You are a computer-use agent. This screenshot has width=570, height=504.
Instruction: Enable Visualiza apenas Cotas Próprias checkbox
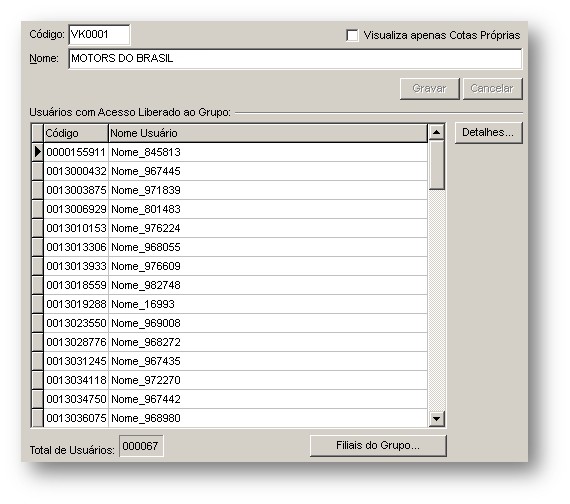point(352,35)
